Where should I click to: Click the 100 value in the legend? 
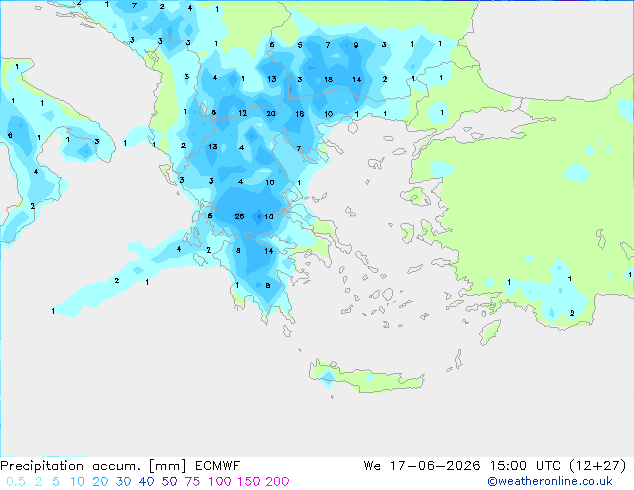click(220, 482)
